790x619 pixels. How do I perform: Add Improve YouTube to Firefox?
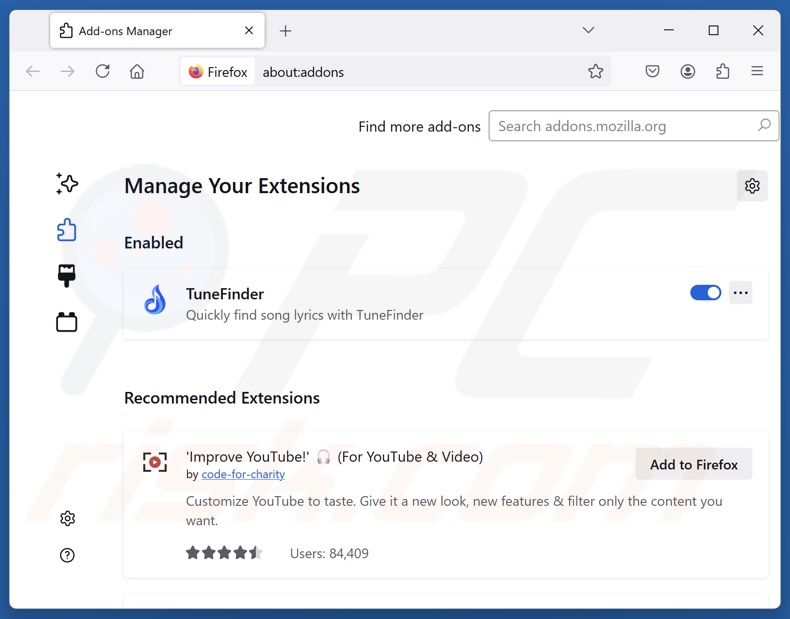click(694, 464)
